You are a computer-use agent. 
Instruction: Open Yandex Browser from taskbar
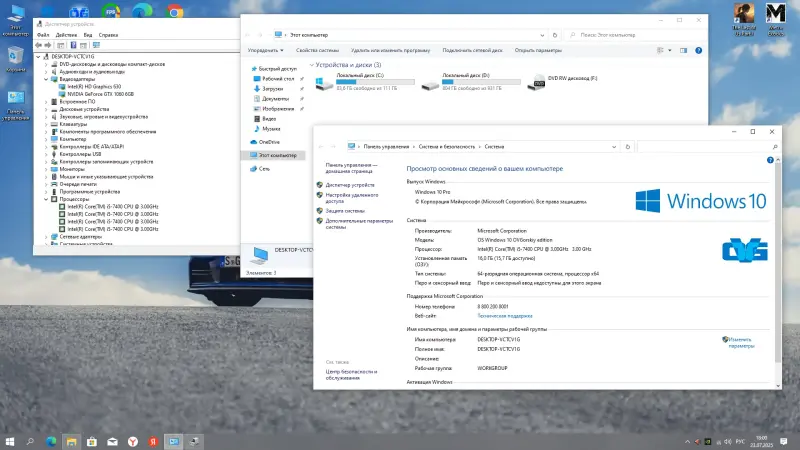(133, 442)
